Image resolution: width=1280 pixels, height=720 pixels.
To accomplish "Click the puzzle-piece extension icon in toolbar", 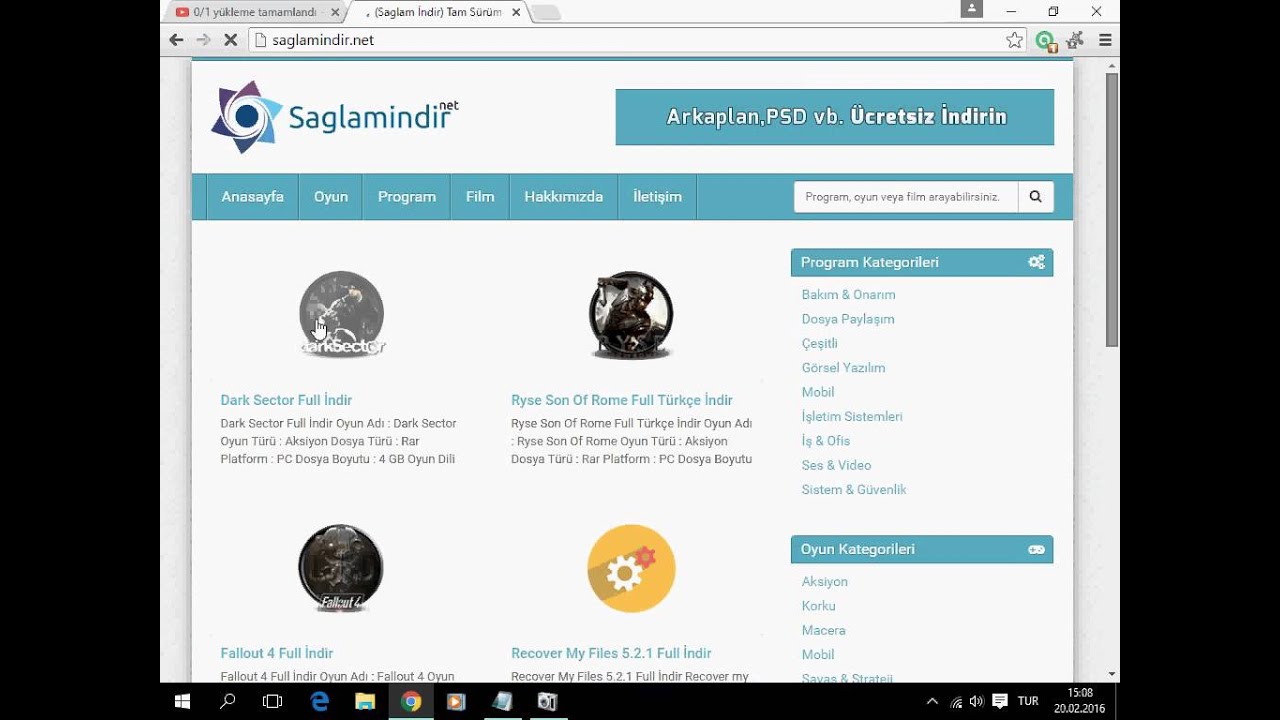I will coord(1075,40).
